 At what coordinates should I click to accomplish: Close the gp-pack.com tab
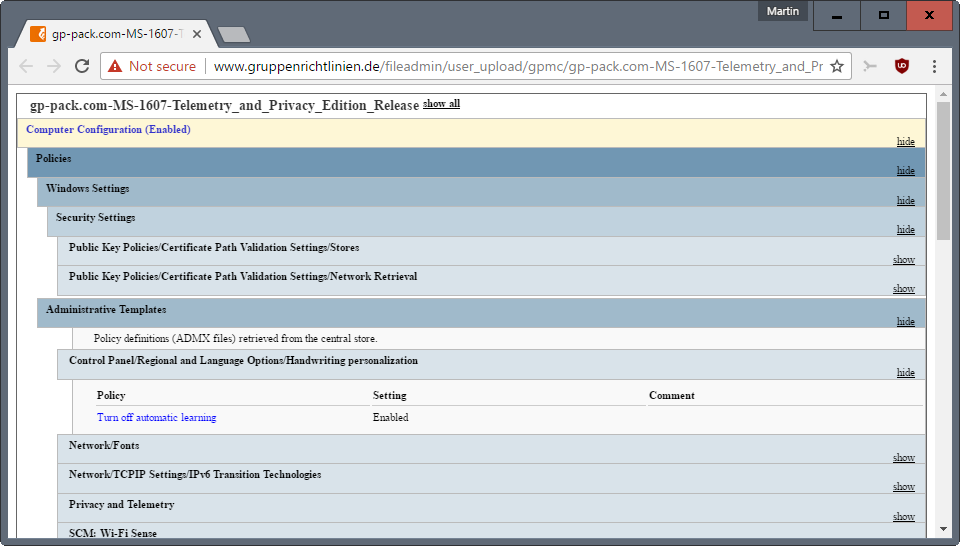pyautogui.click(x=197, y=34)
